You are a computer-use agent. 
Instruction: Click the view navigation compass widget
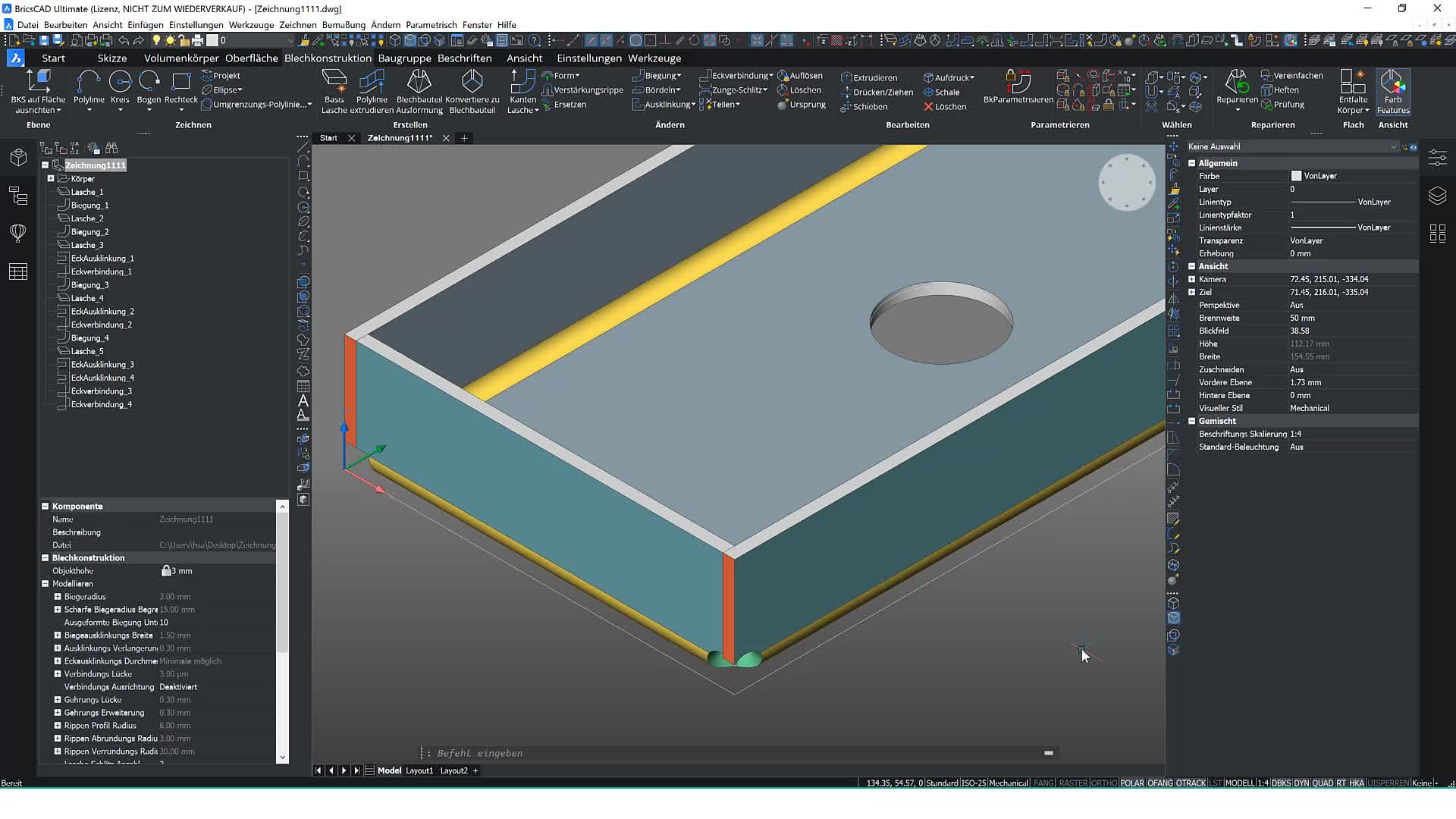tap(1126, 182)
